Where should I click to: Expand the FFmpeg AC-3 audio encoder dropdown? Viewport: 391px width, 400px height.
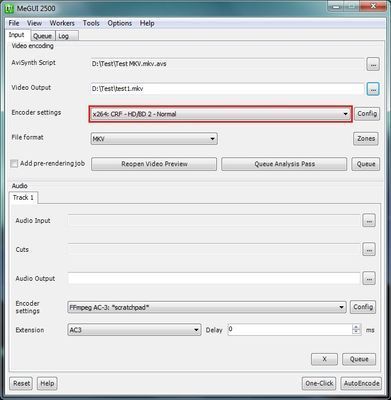tap(207, 307)
